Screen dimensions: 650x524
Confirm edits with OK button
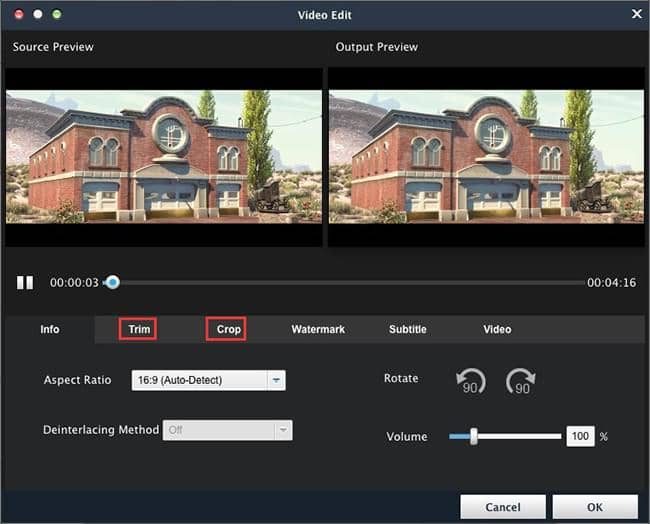[x=595, y=507]
